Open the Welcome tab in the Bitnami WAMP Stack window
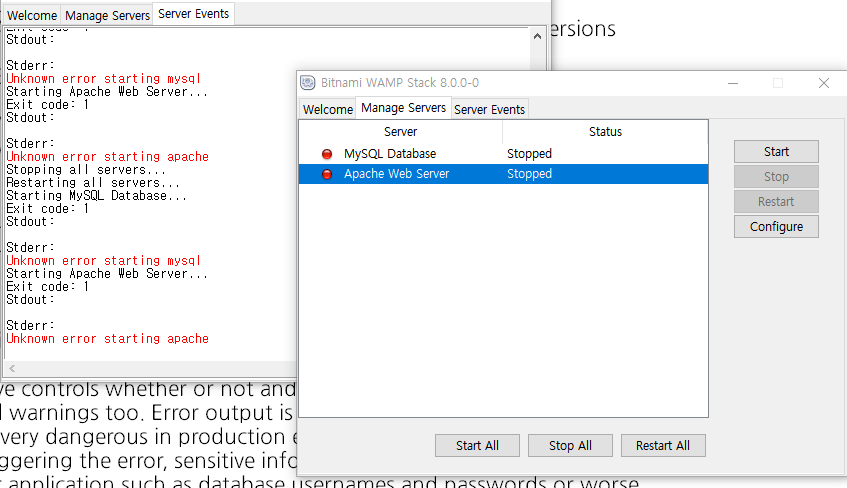 click(327, 109)
